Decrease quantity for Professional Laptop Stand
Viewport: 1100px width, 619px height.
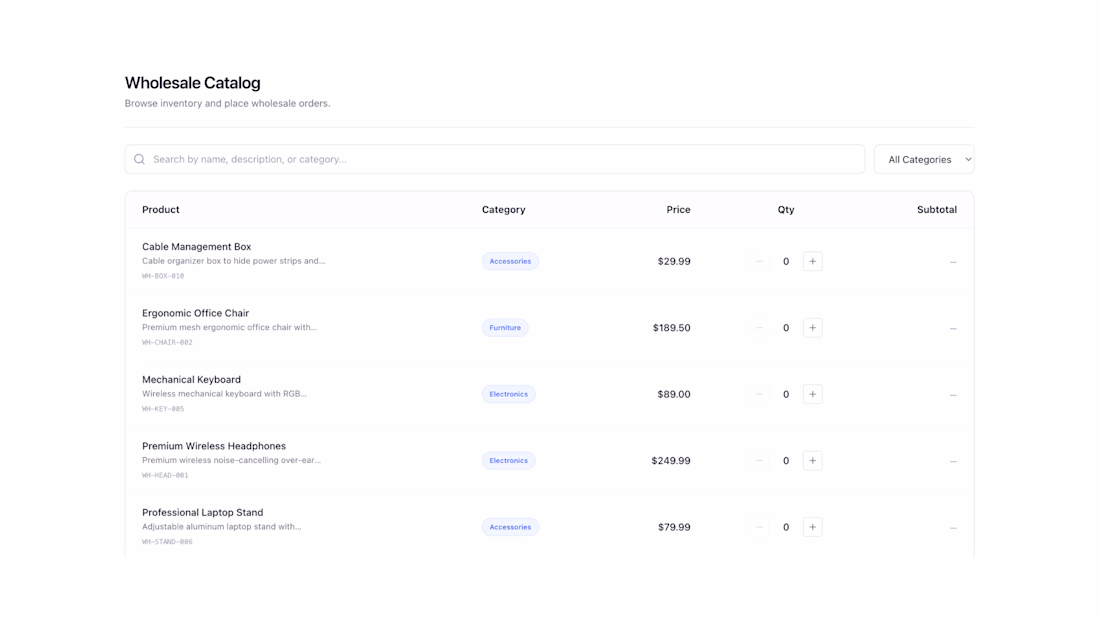[759, 527]
